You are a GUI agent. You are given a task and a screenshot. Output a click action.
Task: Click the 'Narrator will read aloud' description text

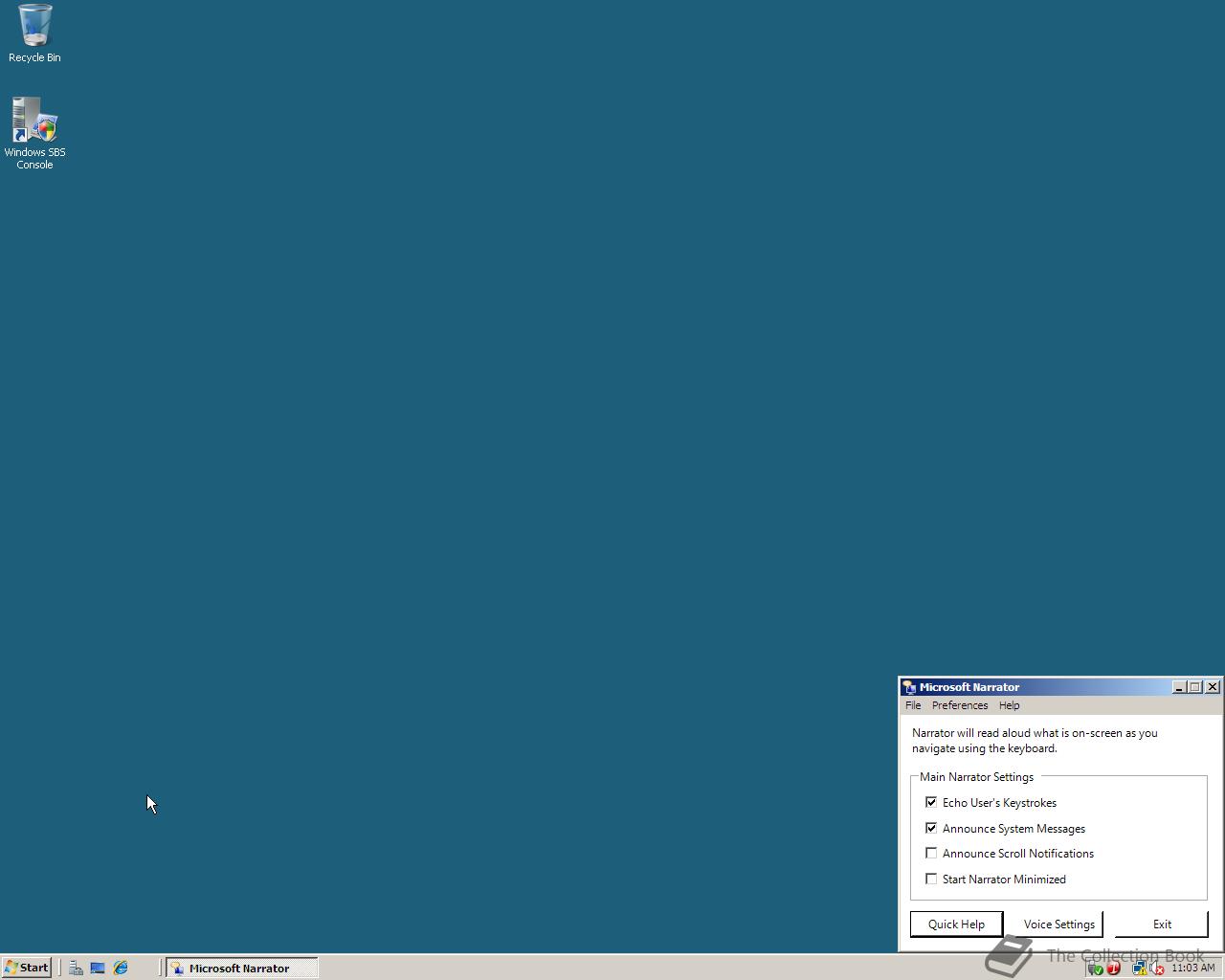tap(1035, 741)
